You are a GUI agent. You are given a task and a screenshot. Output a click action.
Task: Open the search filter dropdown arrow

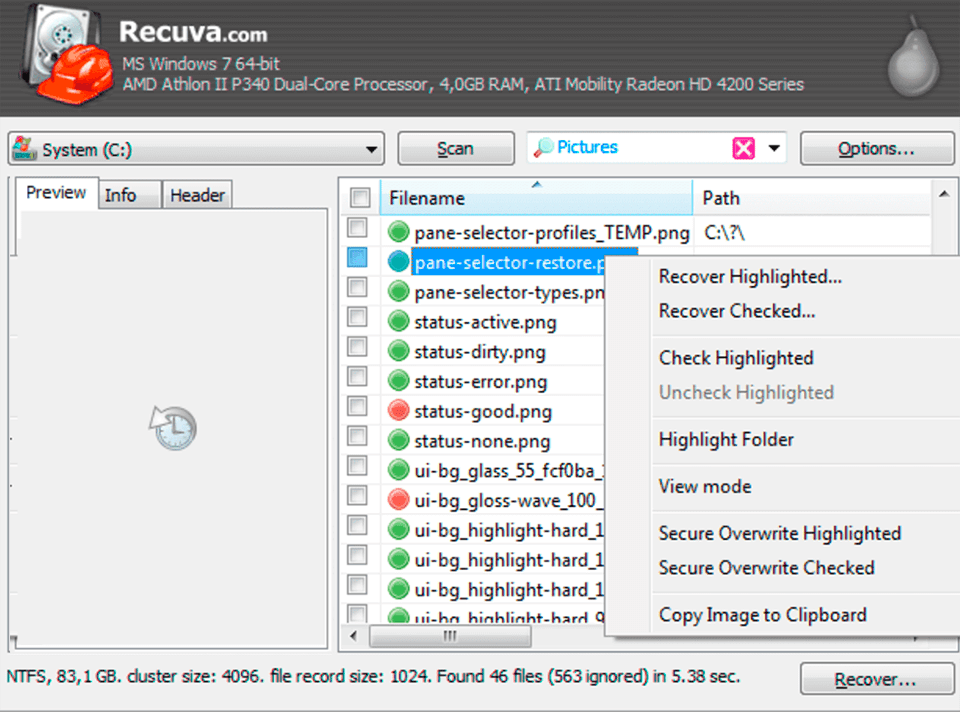[773, 147]
